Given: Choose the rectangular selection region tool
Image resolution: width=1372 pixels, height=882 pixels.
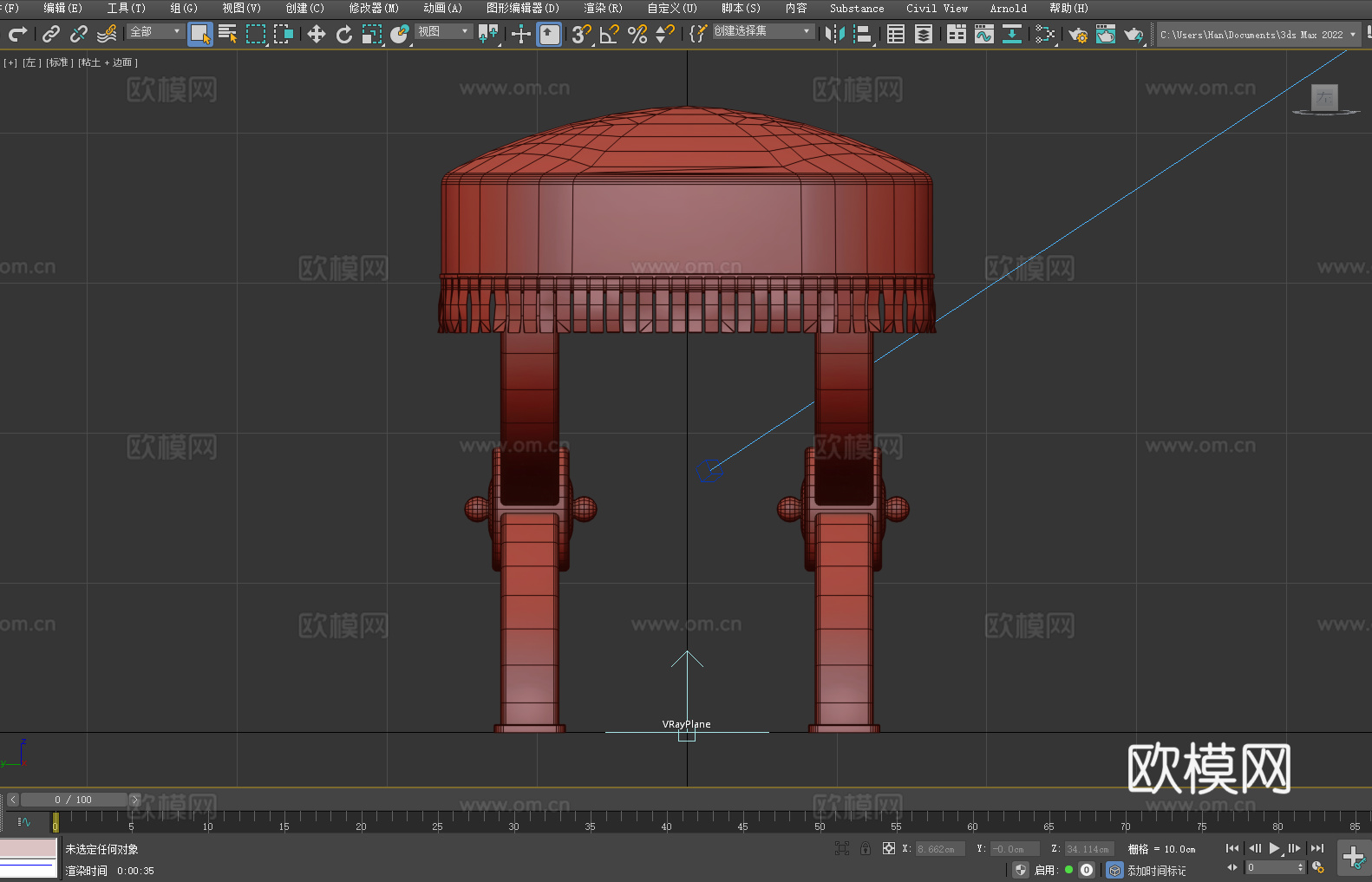Looking at the screenshot, I should (256, 34).
